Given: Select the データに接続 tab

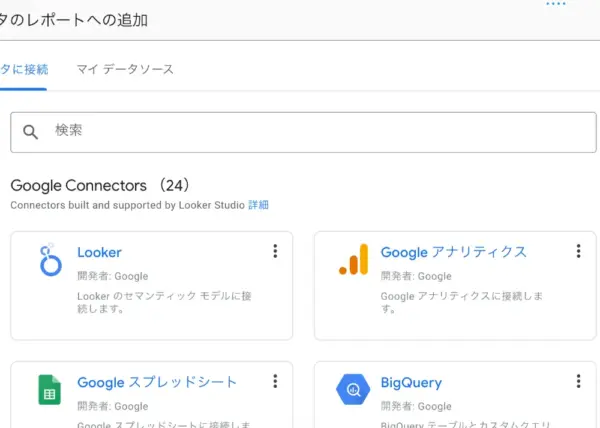Looking at the screenshot, I should pyautogui.click(x=24, y=70).
